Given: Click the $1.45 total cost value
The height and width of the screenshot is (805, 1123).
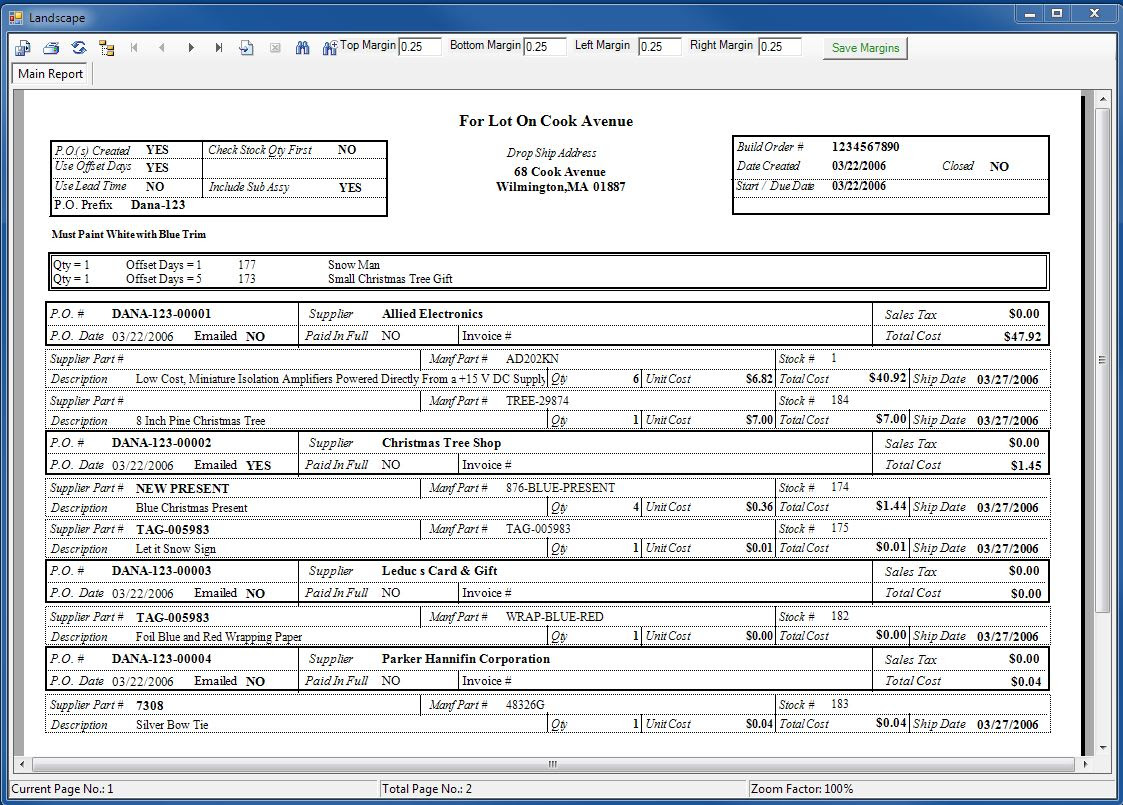Looking at the screenshot, I should [1026, 466].
